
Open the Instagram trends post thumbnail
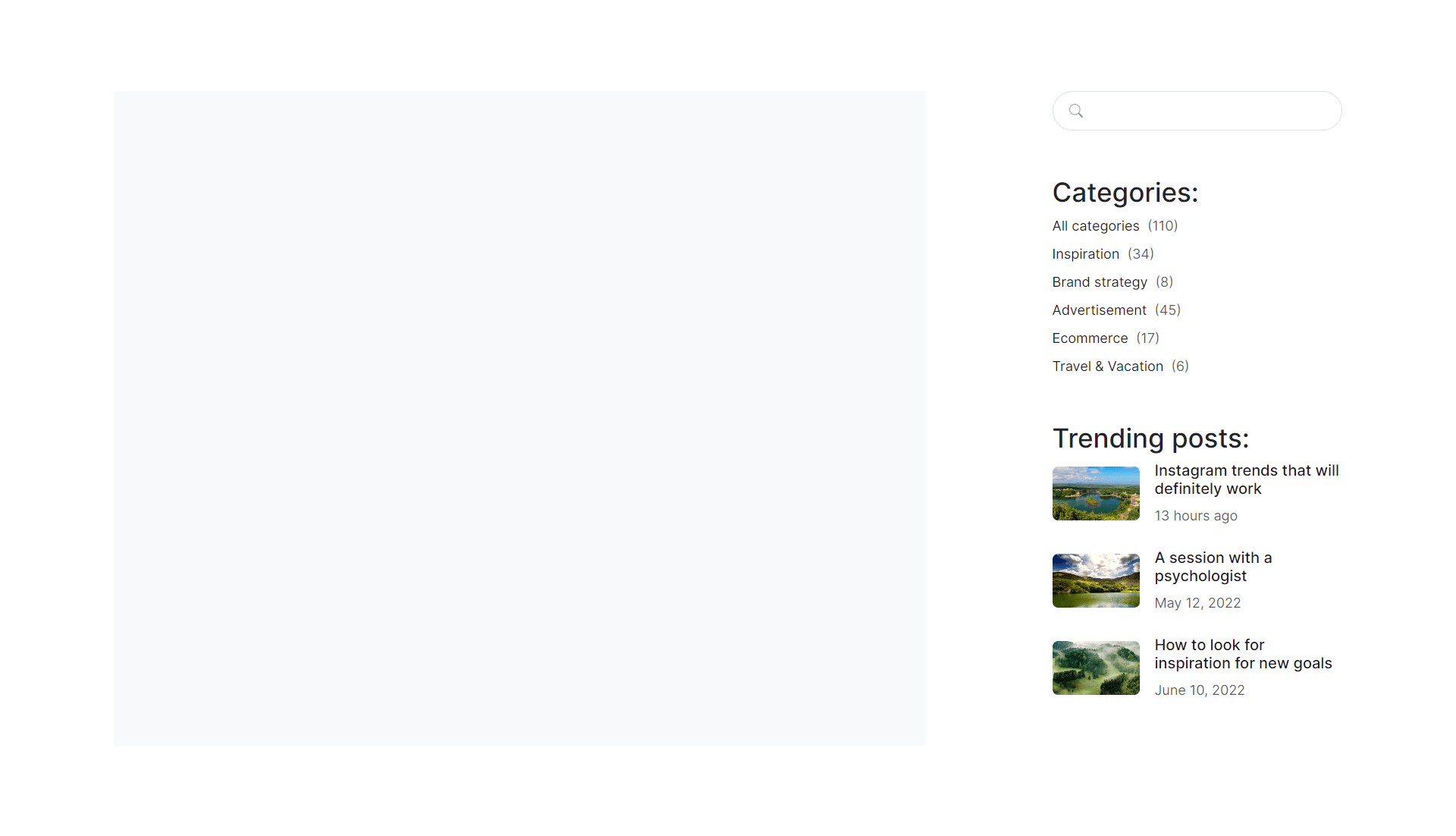click(x=1096, y=493)
